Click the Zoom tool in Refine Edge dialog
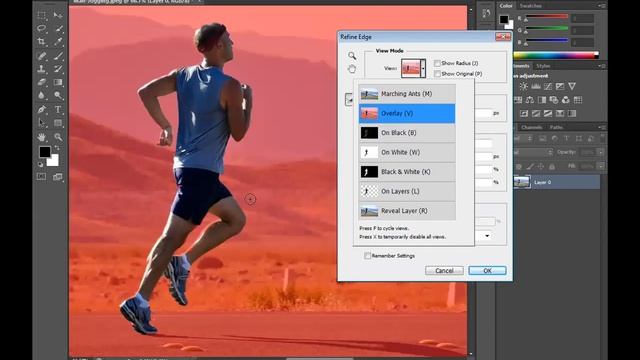 coord(352,56)
